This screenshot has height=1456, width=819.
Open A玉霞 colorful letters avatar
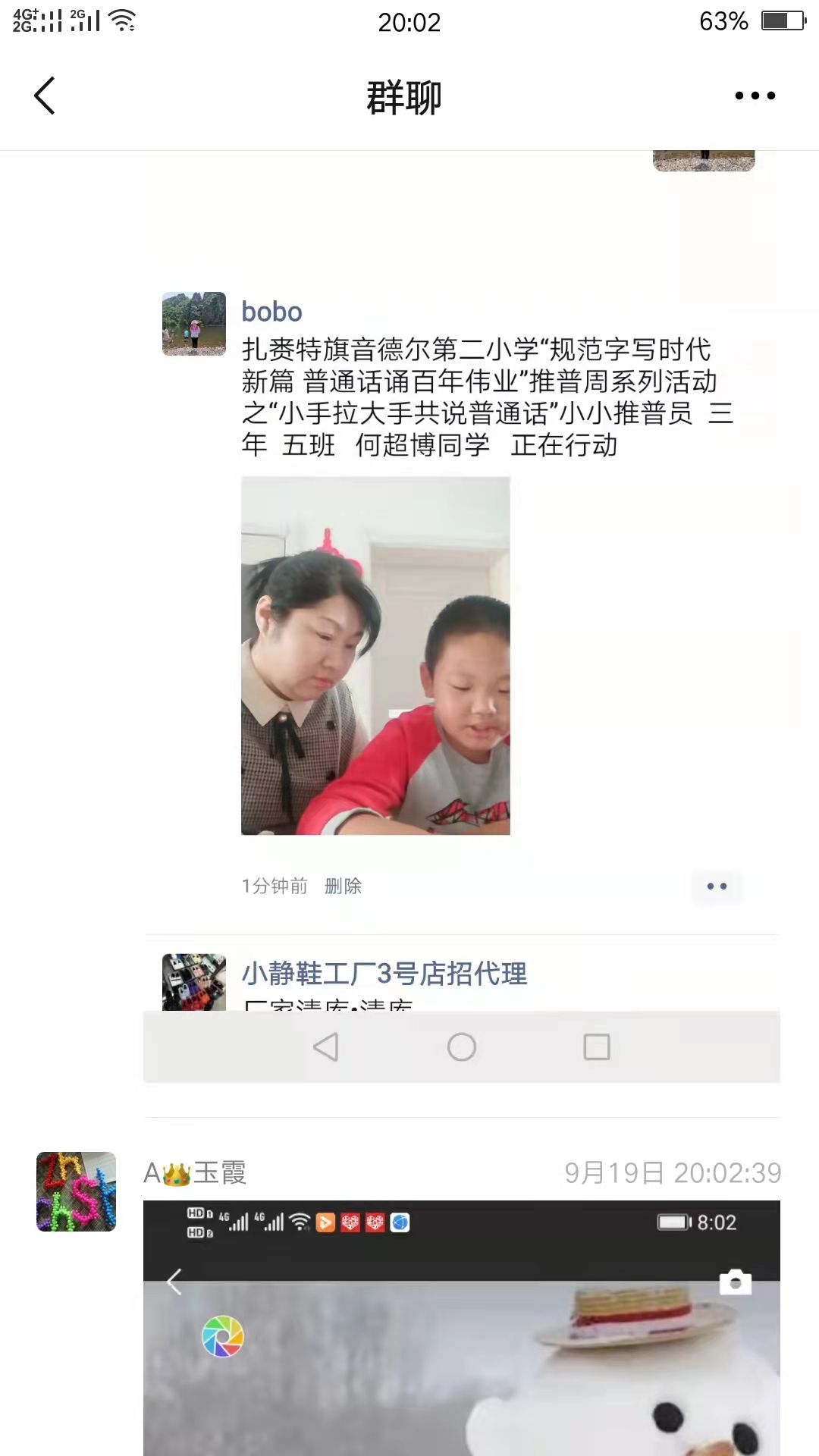tap(77, 1191)
